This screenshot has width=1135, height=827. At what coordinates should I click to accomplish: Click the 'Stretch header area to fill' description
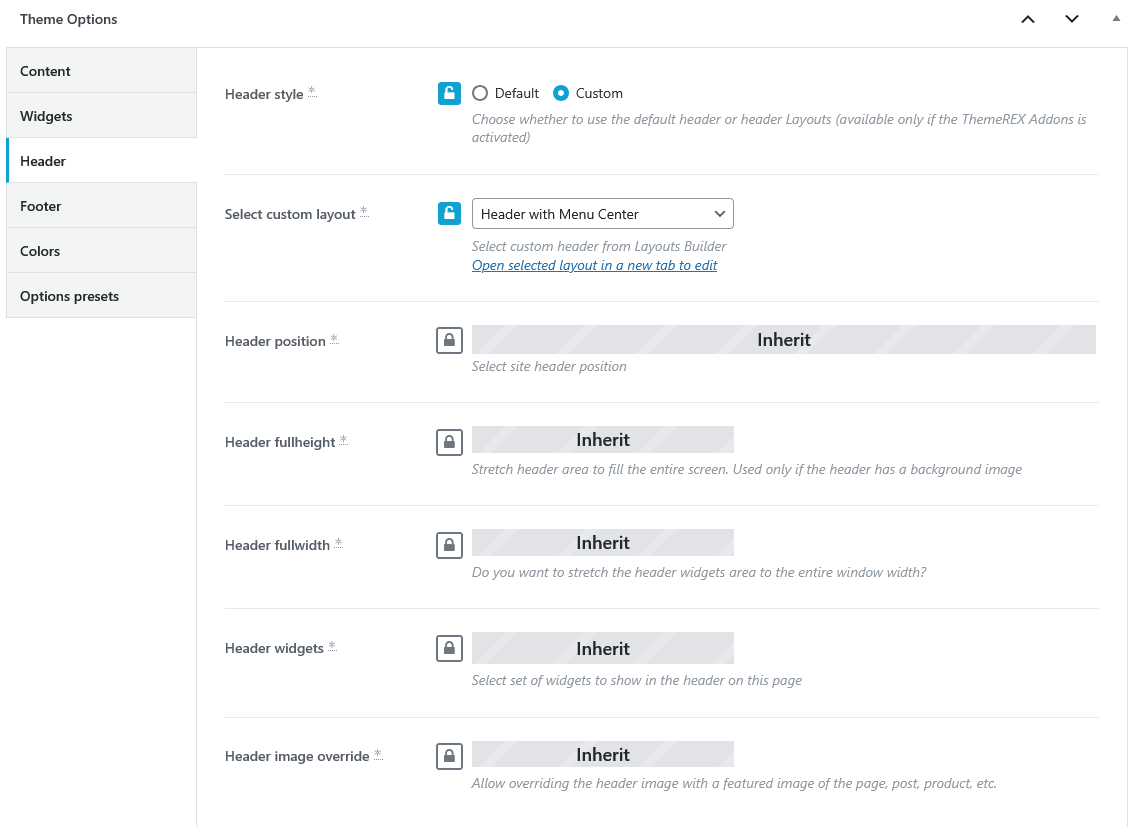(x=747, y=469)
